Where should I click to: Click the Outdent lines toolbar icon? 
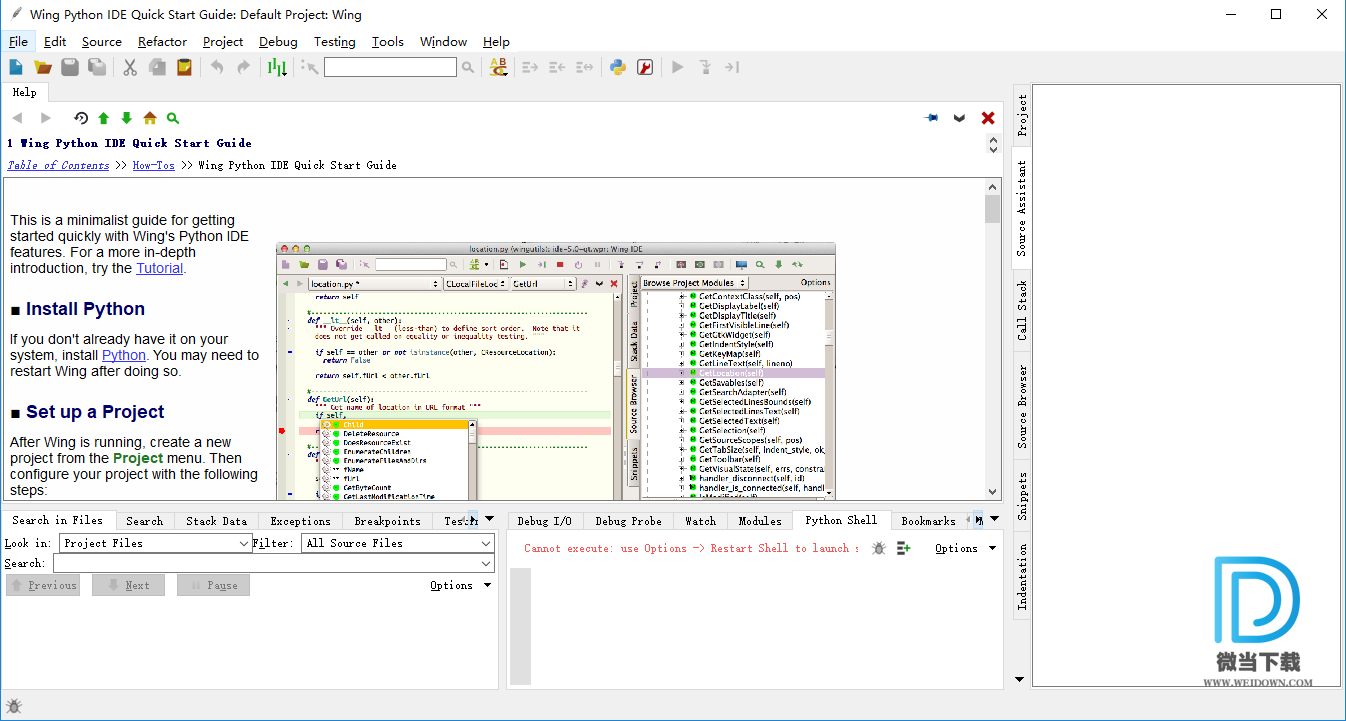[557, 67]
